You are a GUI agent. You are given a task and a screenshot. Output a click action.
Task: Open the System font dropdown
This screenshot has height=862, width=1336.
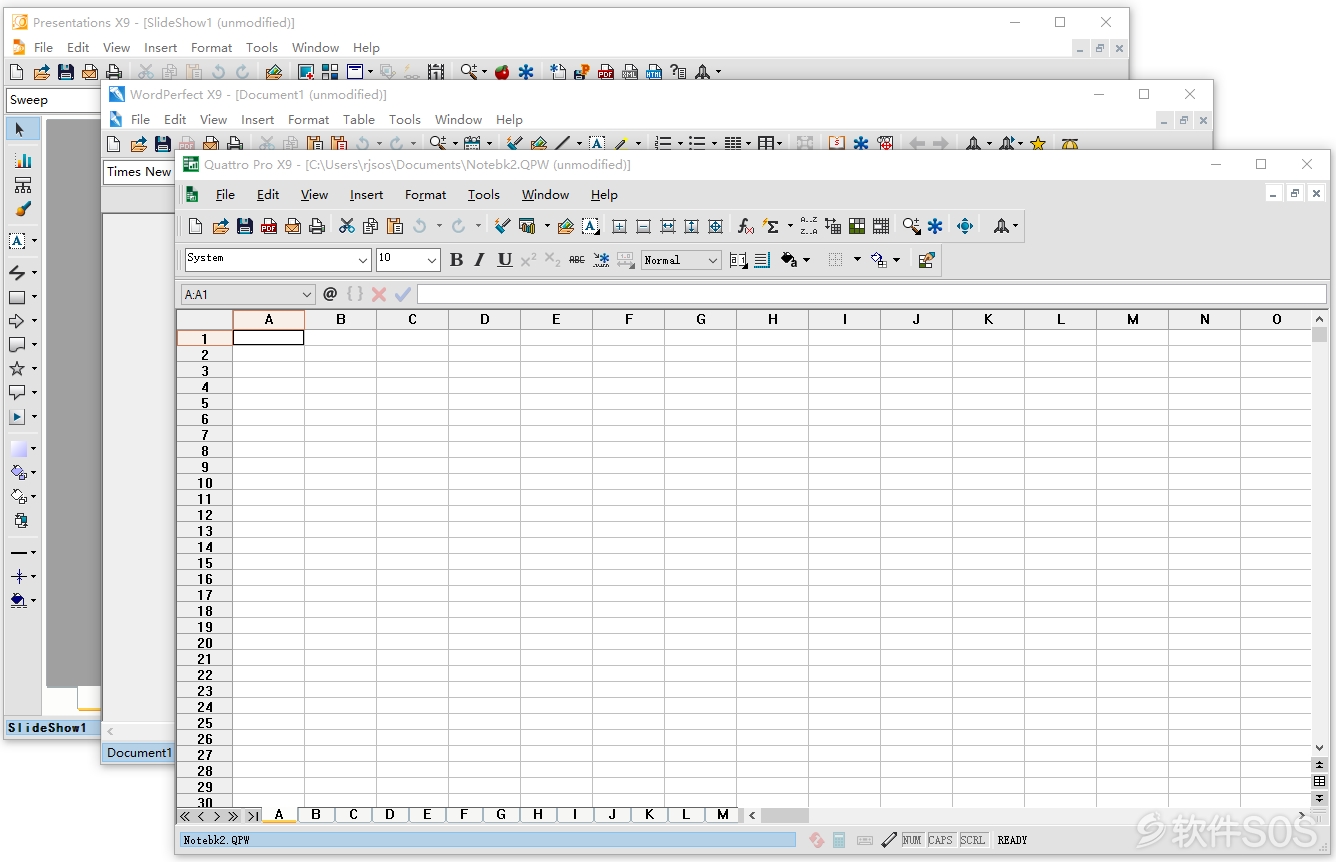tap(363, 260)
